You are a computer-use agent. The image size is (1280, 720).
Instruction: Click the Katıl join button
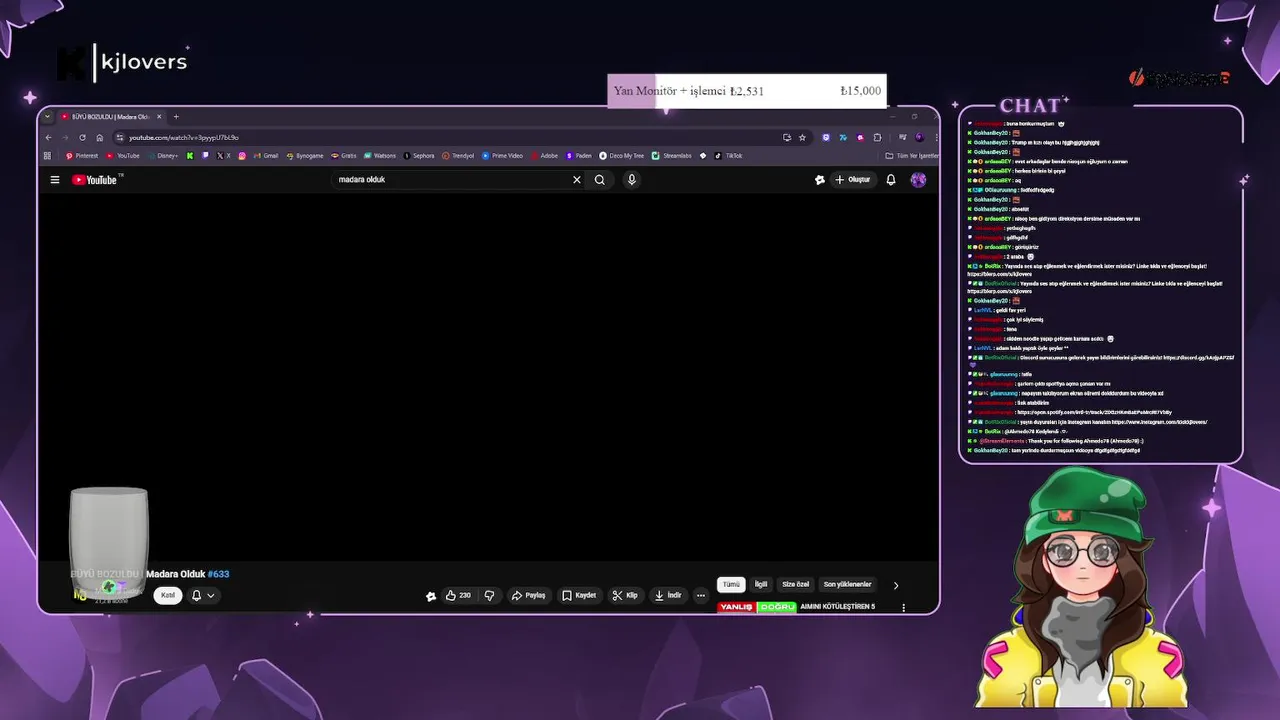(x=168, y=595)
